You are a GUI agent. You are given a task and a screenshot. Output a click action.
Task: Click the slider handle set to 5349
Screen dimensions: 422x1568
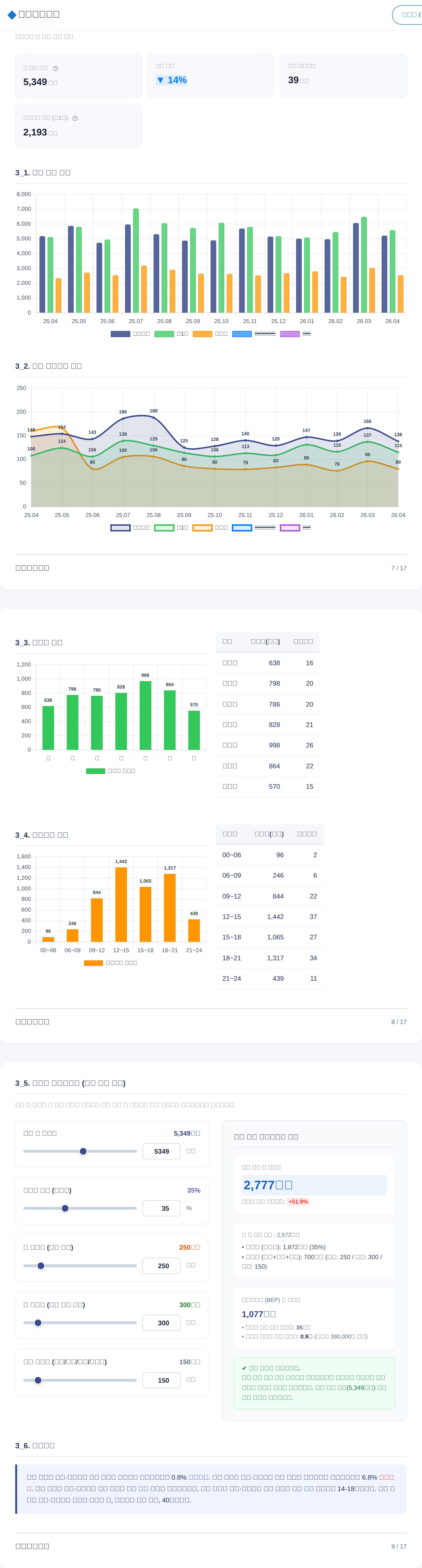(83, 1151)
